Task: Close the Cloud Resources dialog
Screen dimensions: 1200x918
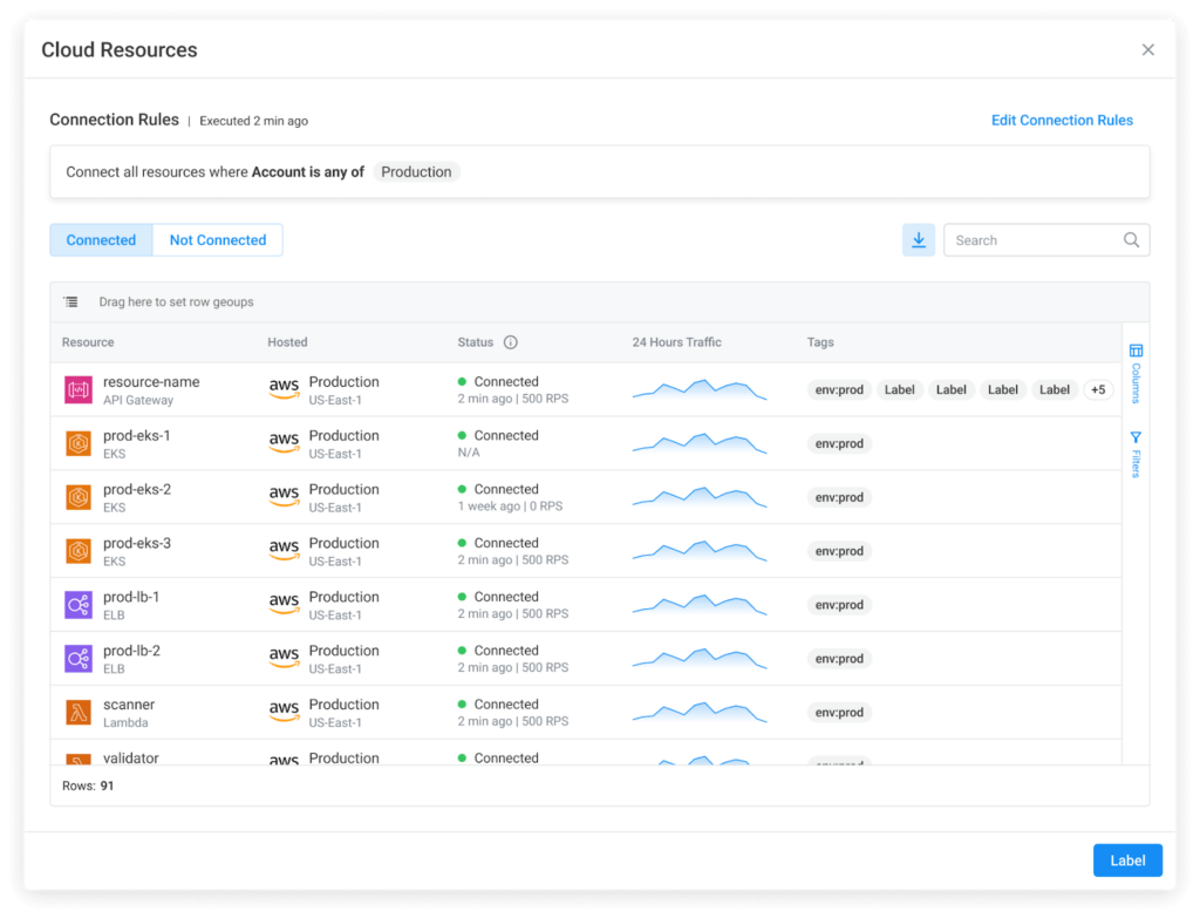Action: coord(1147,50)
